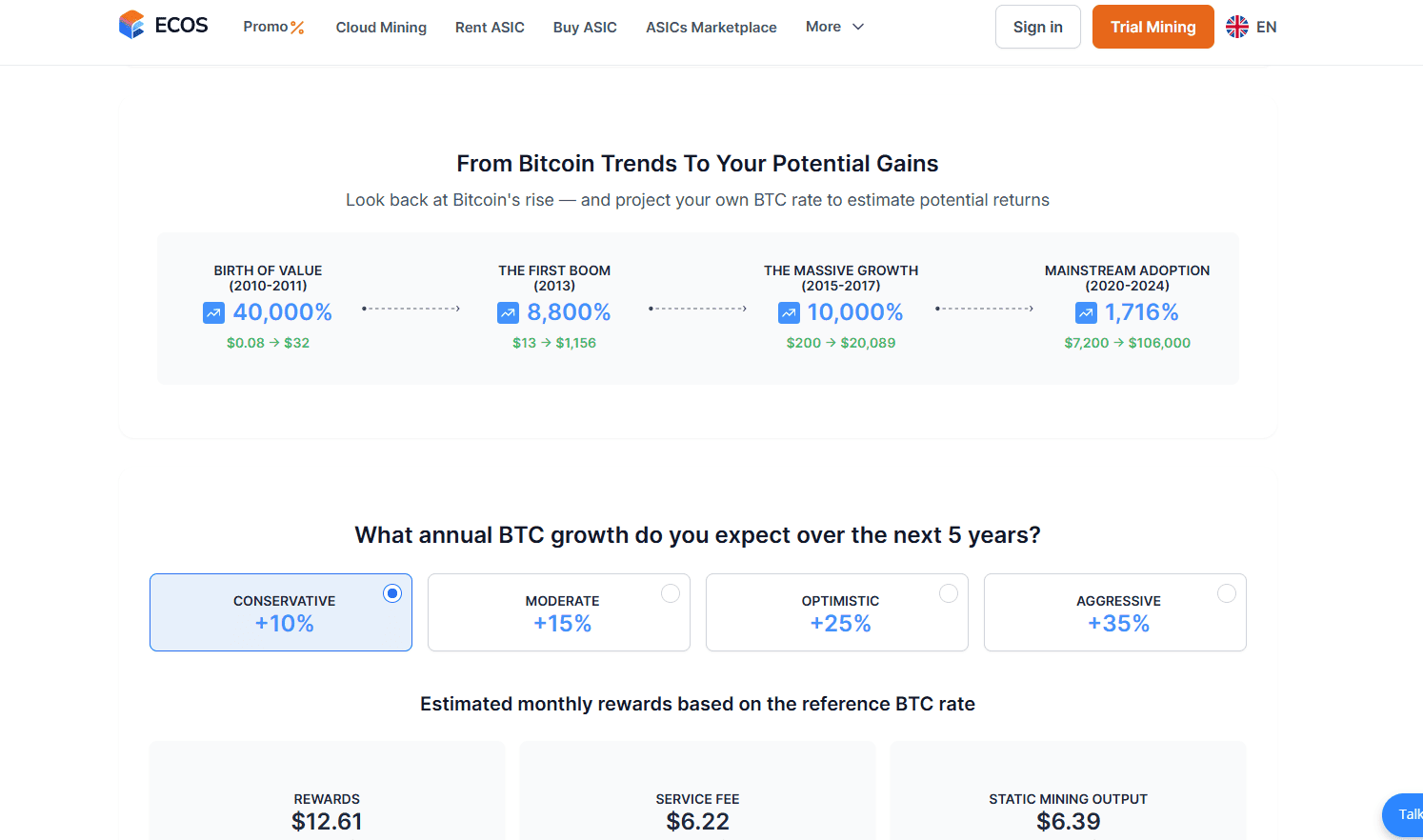Select the Conservative +10% radio button

392,593
